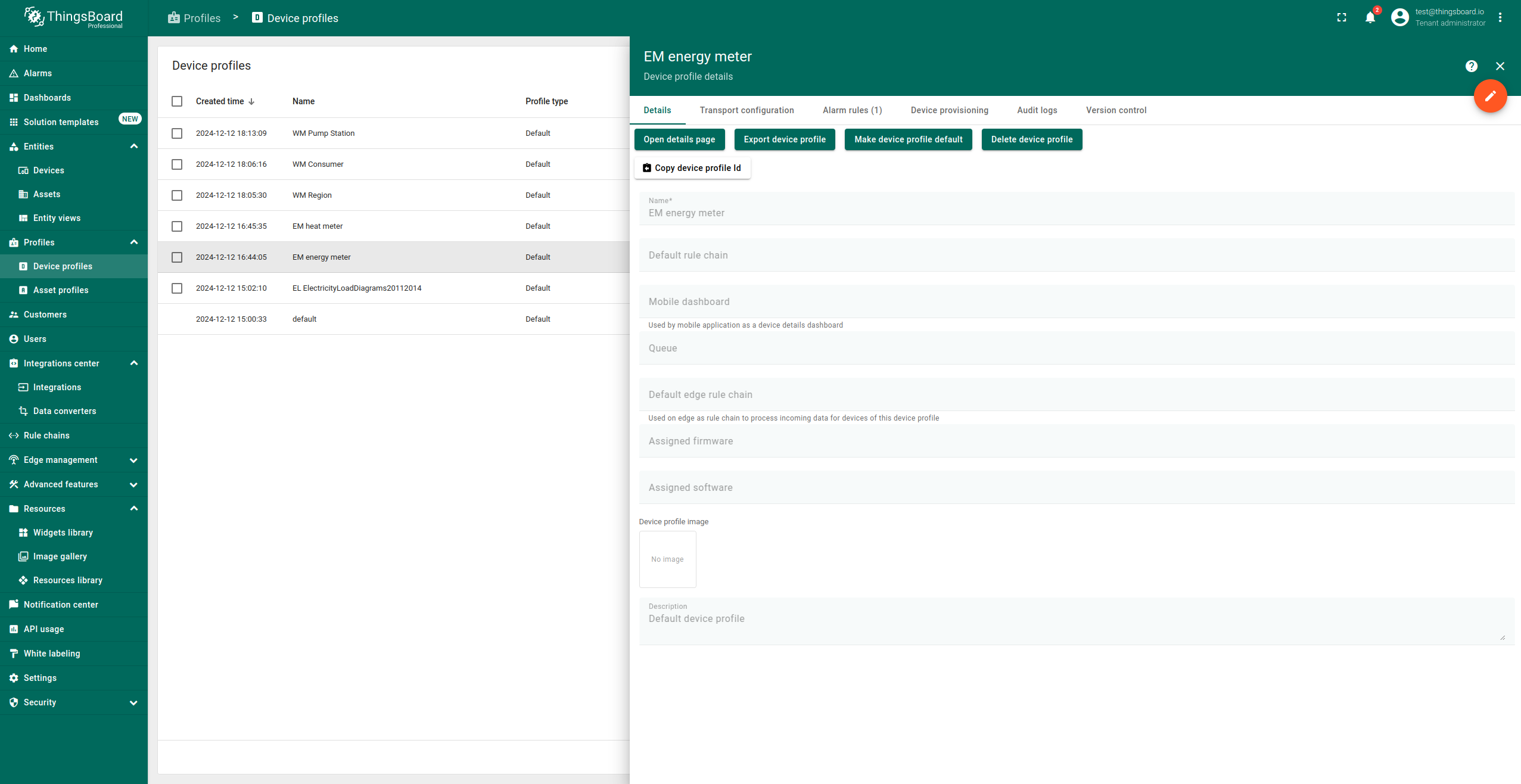This screenshot has width=1521, height=784.
Task: Toggle the select-all header checkbox
Action: 177,101
